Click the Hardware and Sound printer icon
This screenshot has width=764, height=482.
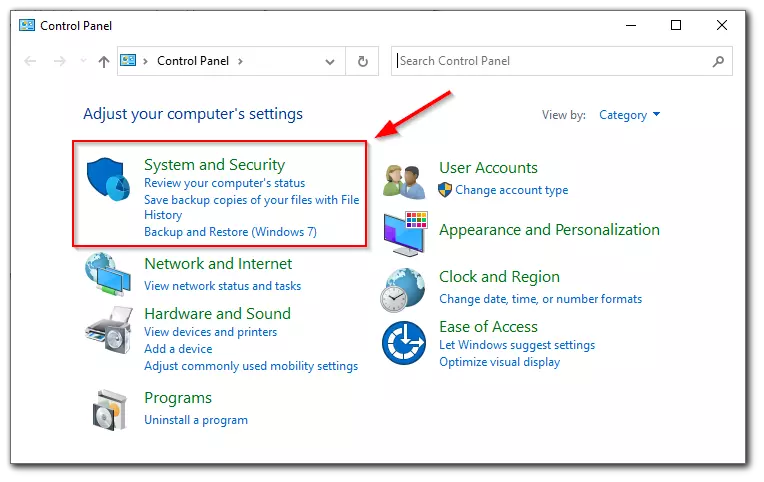[109, 330]
